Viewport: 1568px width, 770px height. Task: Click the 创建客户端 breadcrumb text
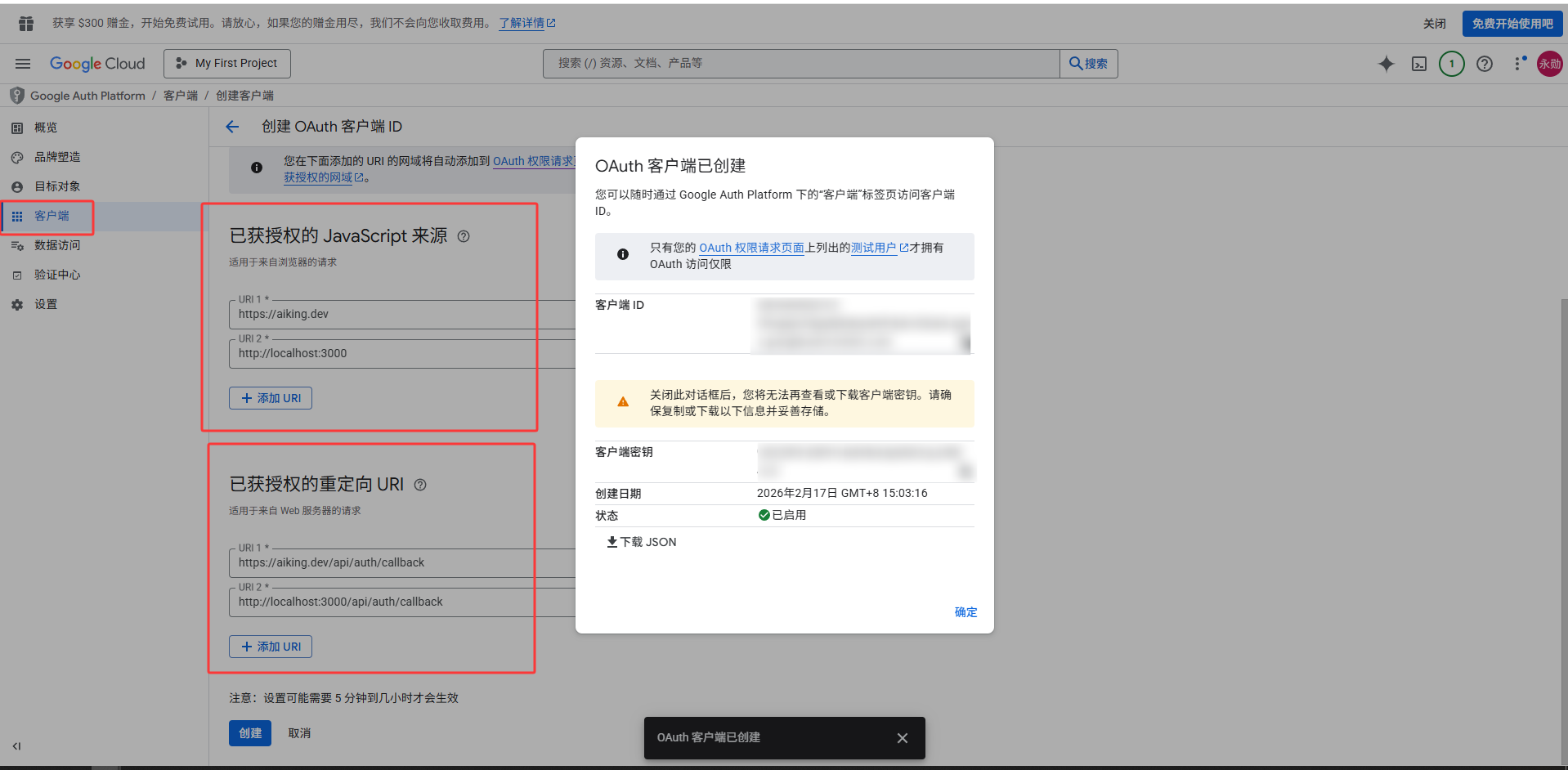(244, 96)
